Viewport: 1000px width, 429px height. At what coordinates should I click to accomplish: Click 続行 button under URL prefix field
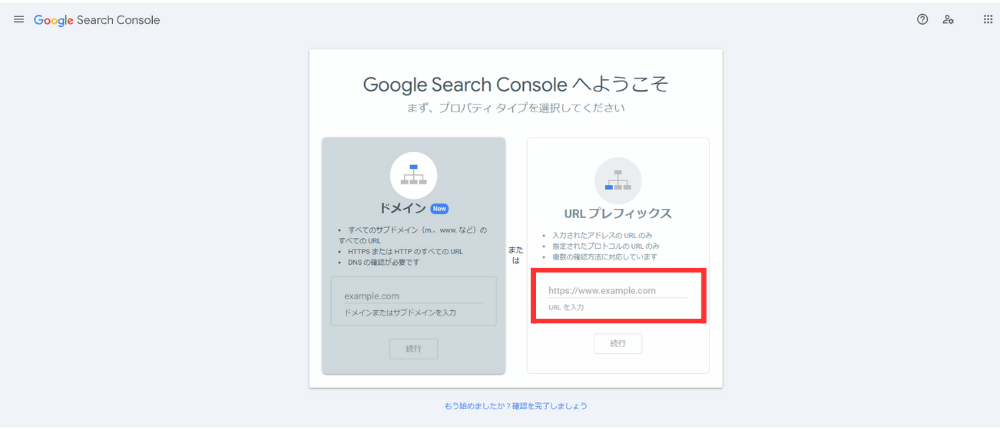pyautogui.click(x=618, y=344)
